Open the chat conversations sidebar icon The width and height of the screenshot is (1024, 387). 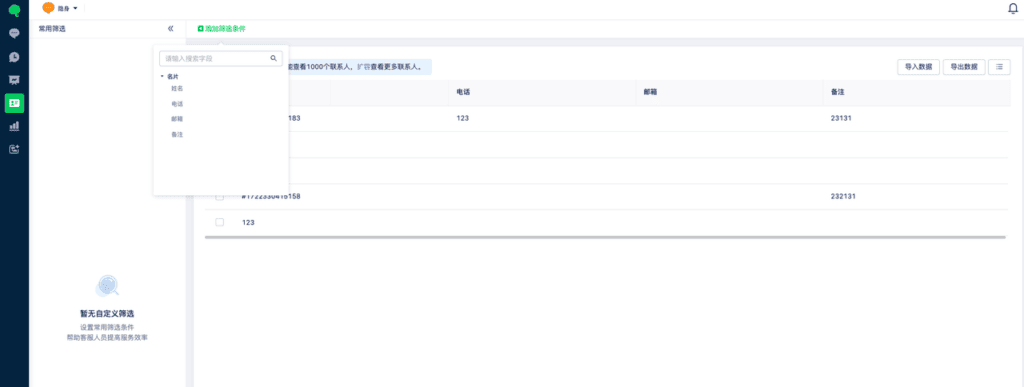point(14,33)
